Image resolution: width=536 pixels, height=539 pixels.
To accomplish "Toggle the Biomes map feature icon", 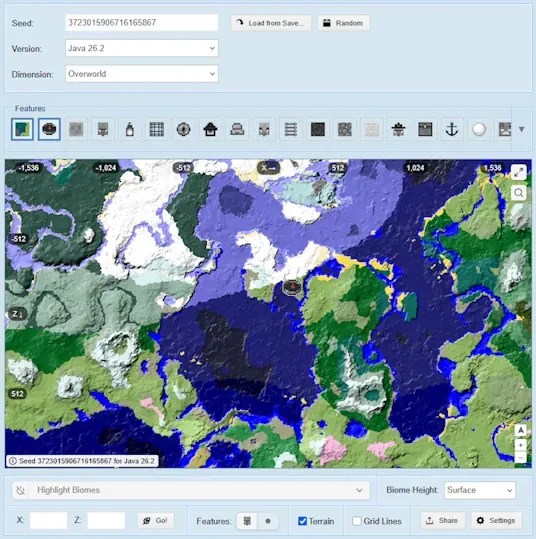I will tap(22, 129).
